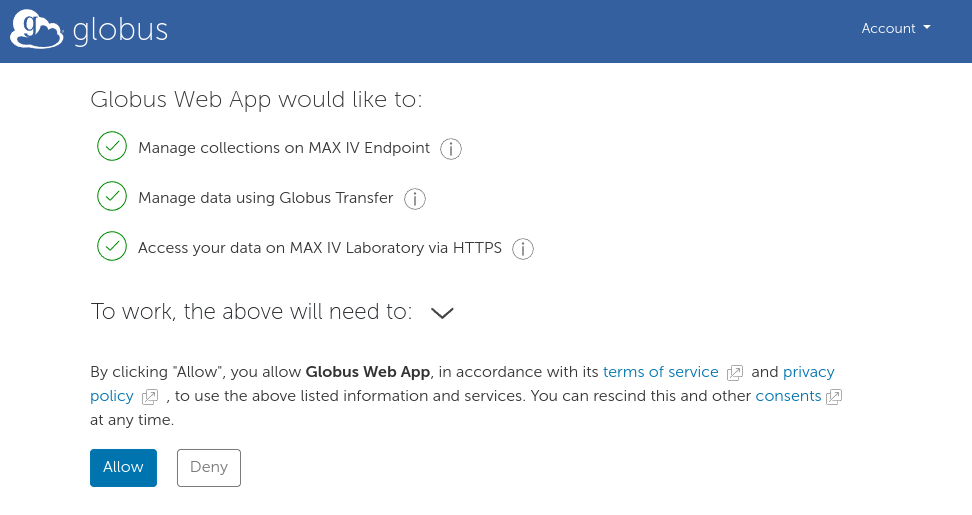Click the globus wordmark in header

(x=120, y=30)
